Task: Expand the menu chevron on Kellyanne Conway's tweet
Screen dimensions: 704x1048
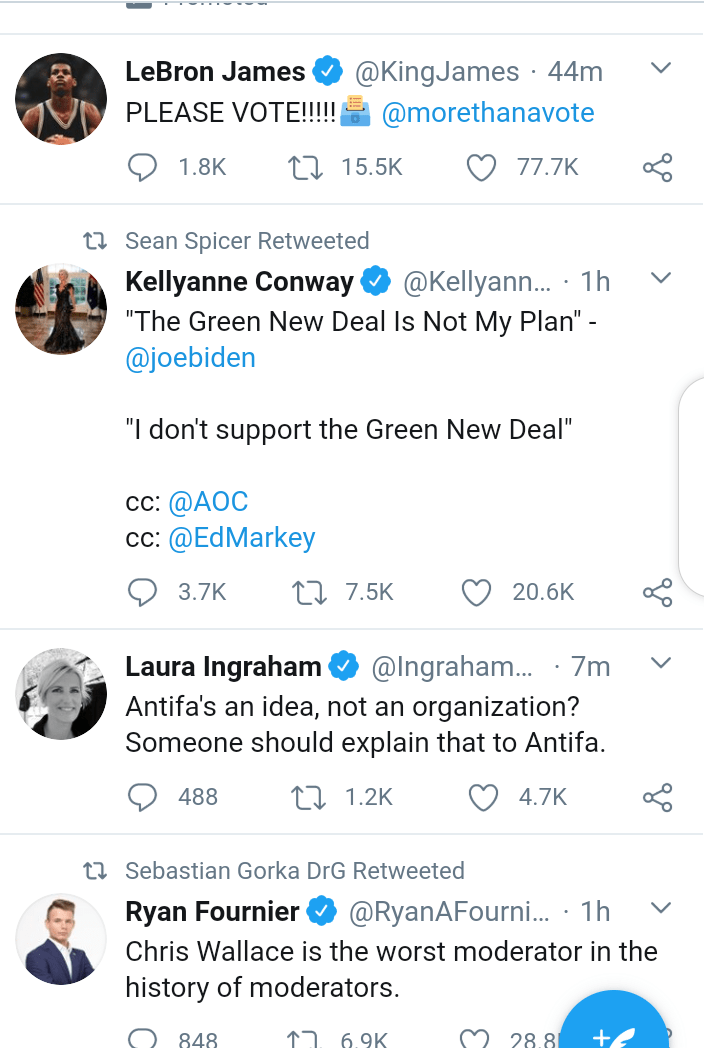Action: 661,278
